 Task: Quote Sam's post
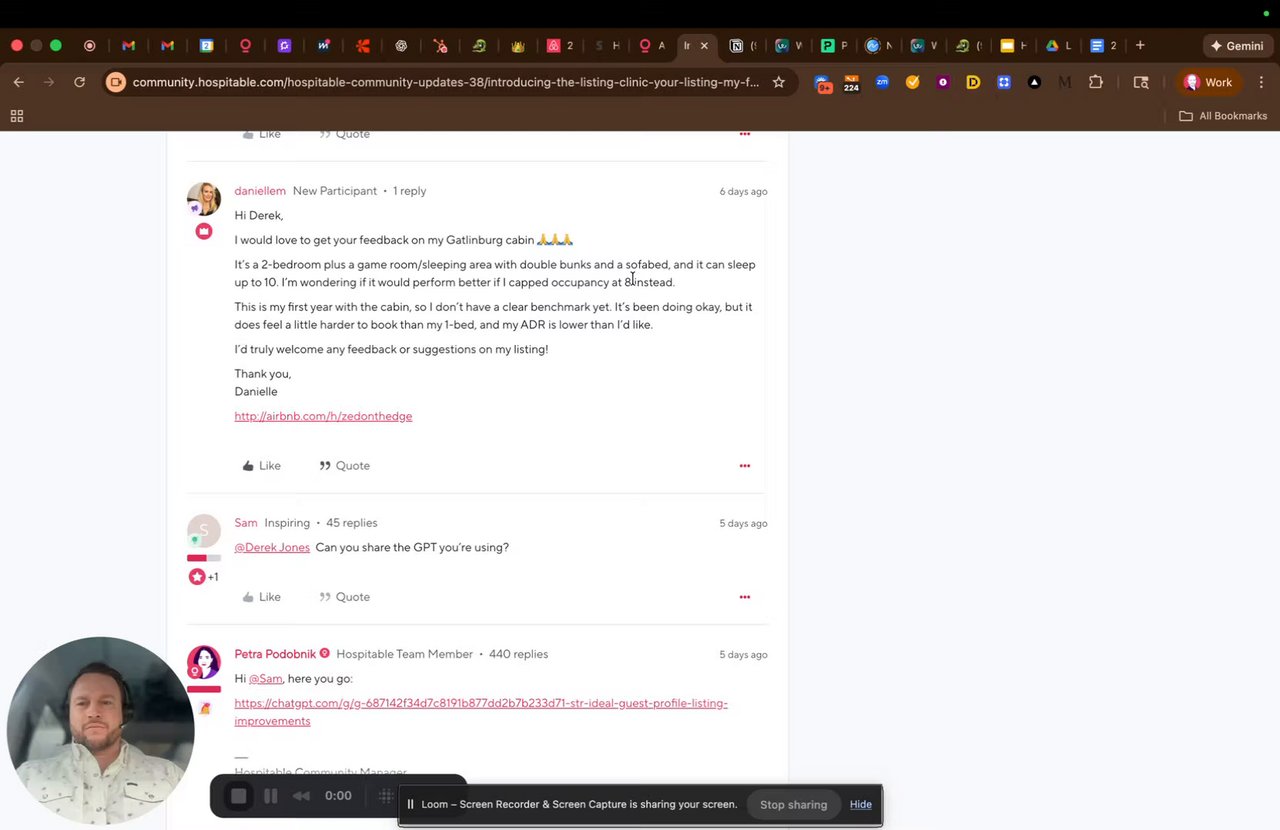tap(345, 597)
